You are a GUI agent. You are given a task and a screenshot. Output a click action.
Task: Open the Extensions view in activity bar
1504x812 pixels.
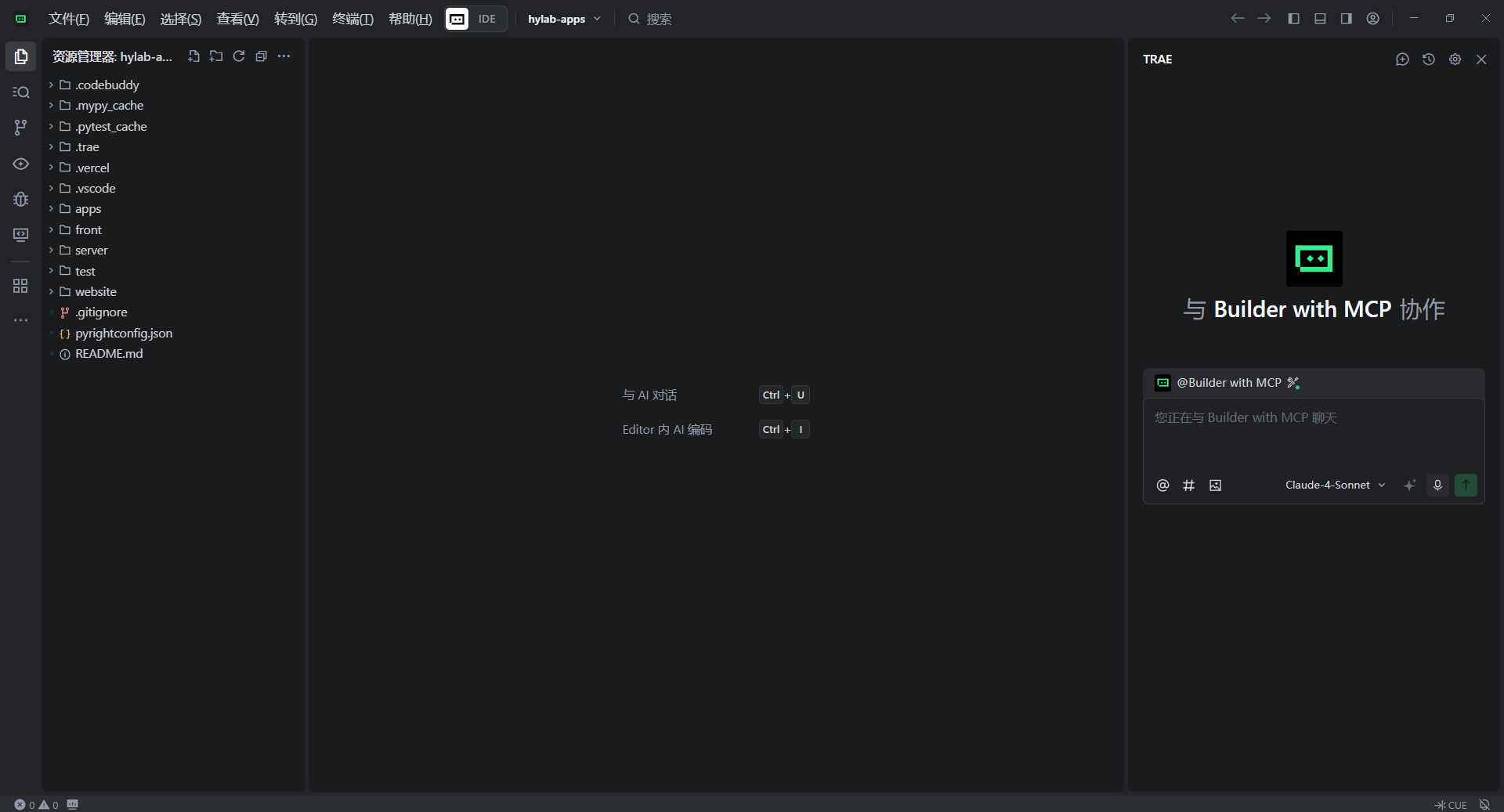(21, 286)
